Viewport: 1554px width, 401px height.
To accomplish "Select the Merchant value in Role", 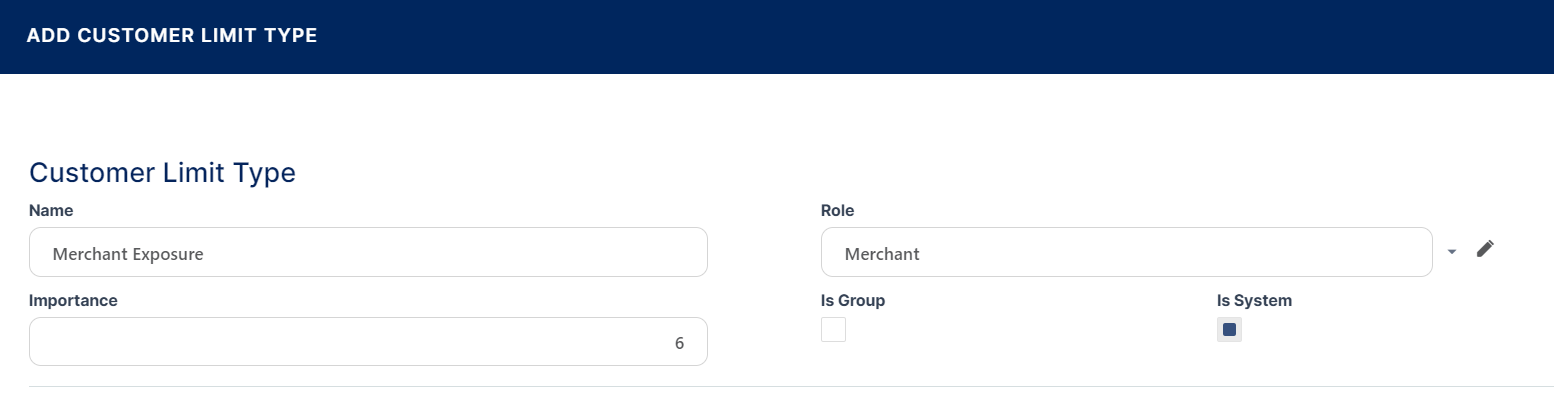I will tap(882, 255).
